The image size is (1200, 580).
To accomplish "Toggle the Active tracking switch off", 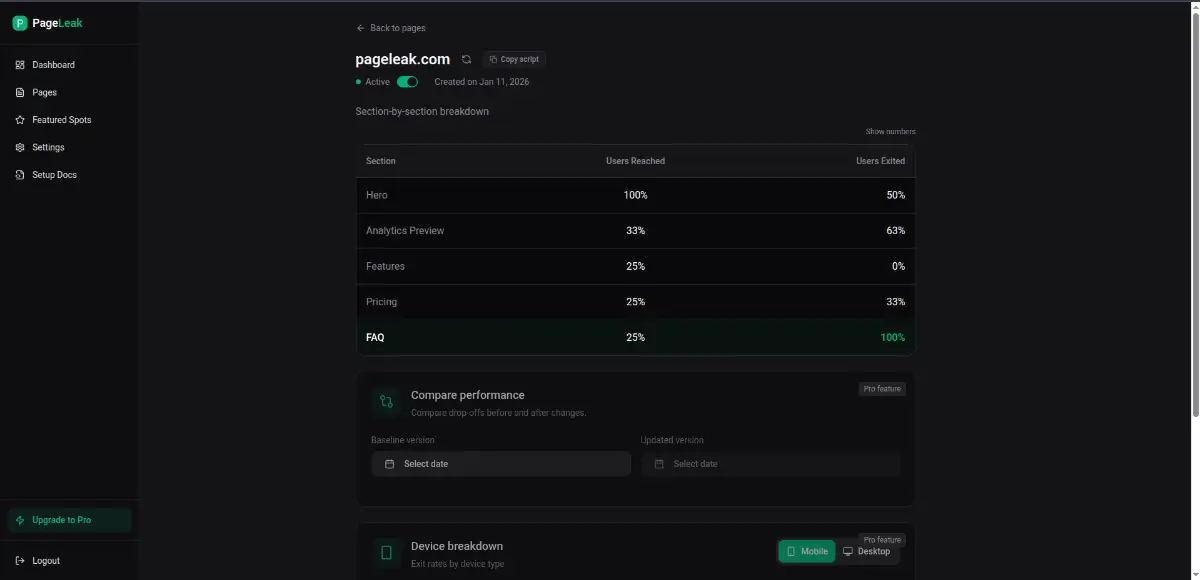I will (407, 82).
